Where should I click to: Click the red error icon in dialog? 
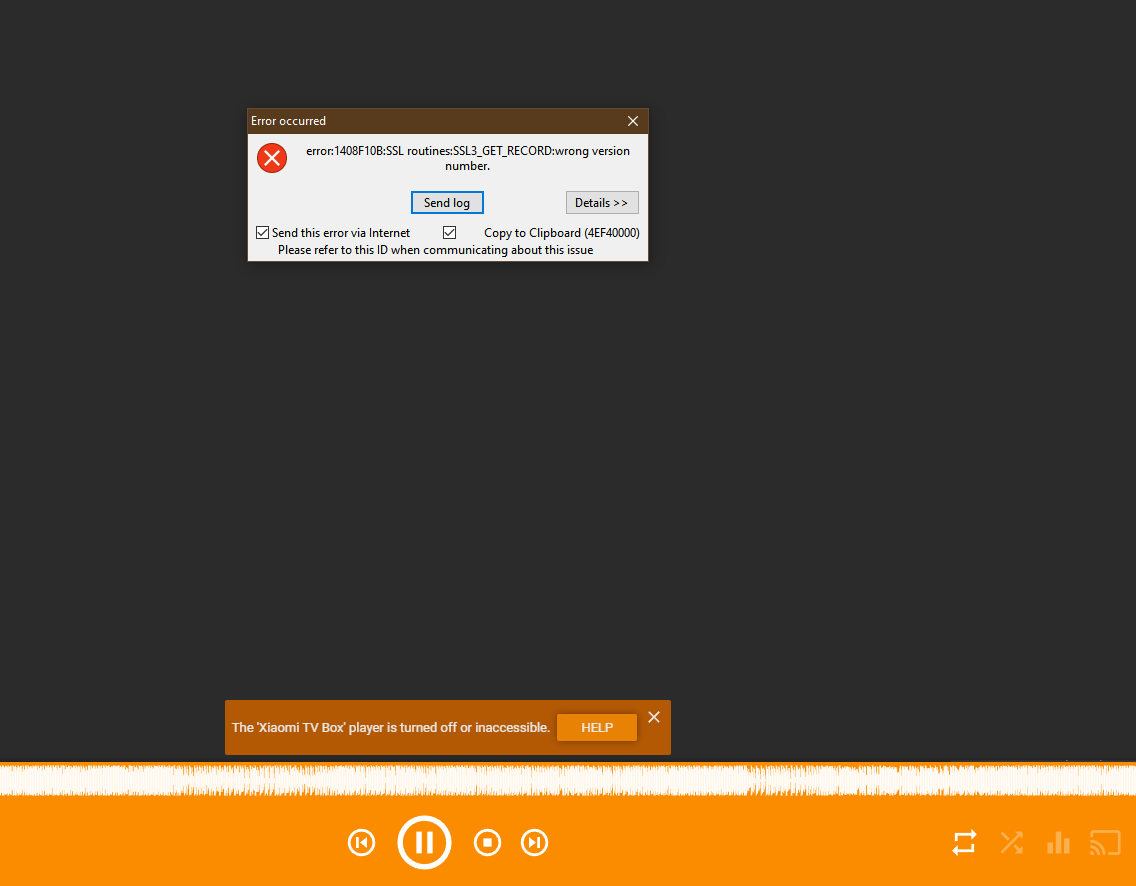(272, 158)
